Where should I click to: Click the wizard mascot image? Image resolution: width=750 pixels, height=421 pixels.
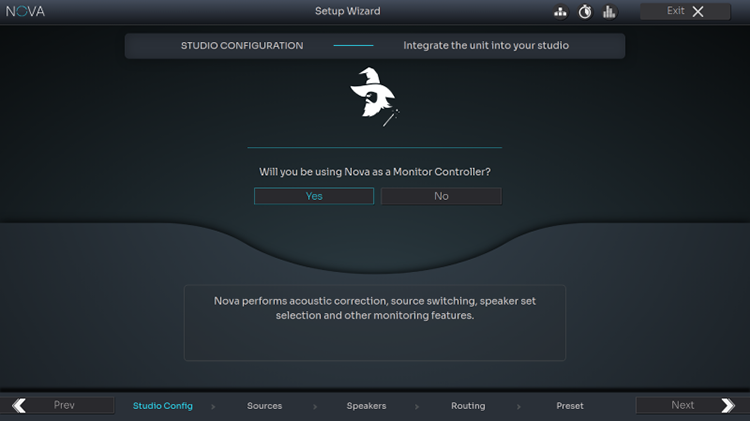pos(375,97)
